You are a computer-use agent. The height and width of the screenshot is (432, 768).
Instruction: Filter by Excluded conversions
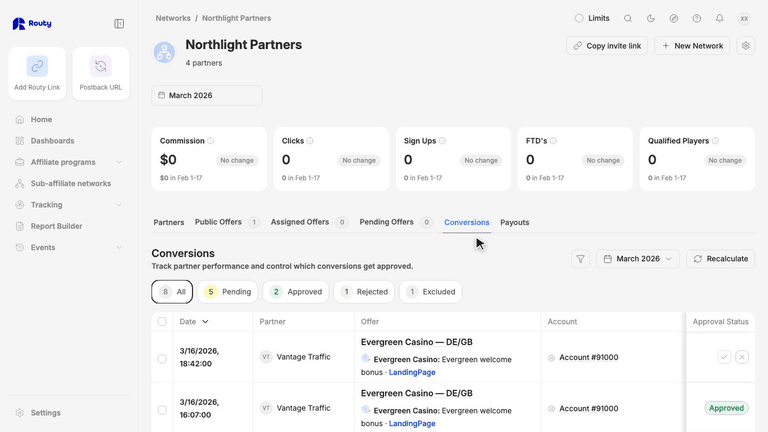click(431, 291)
